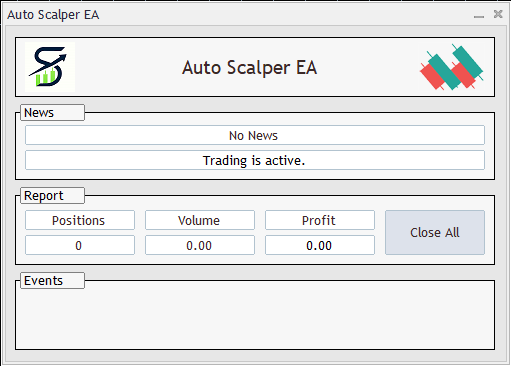Click the Profit header cell
The image size is (511, 366).
click(x=320, y=220)
